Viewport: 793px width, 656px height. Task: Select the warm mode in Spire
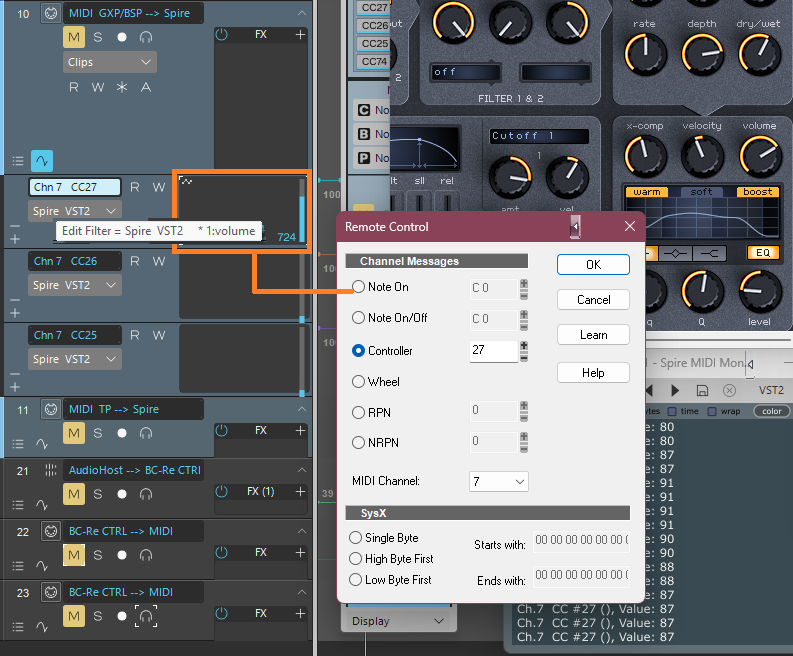click(647, 192)
